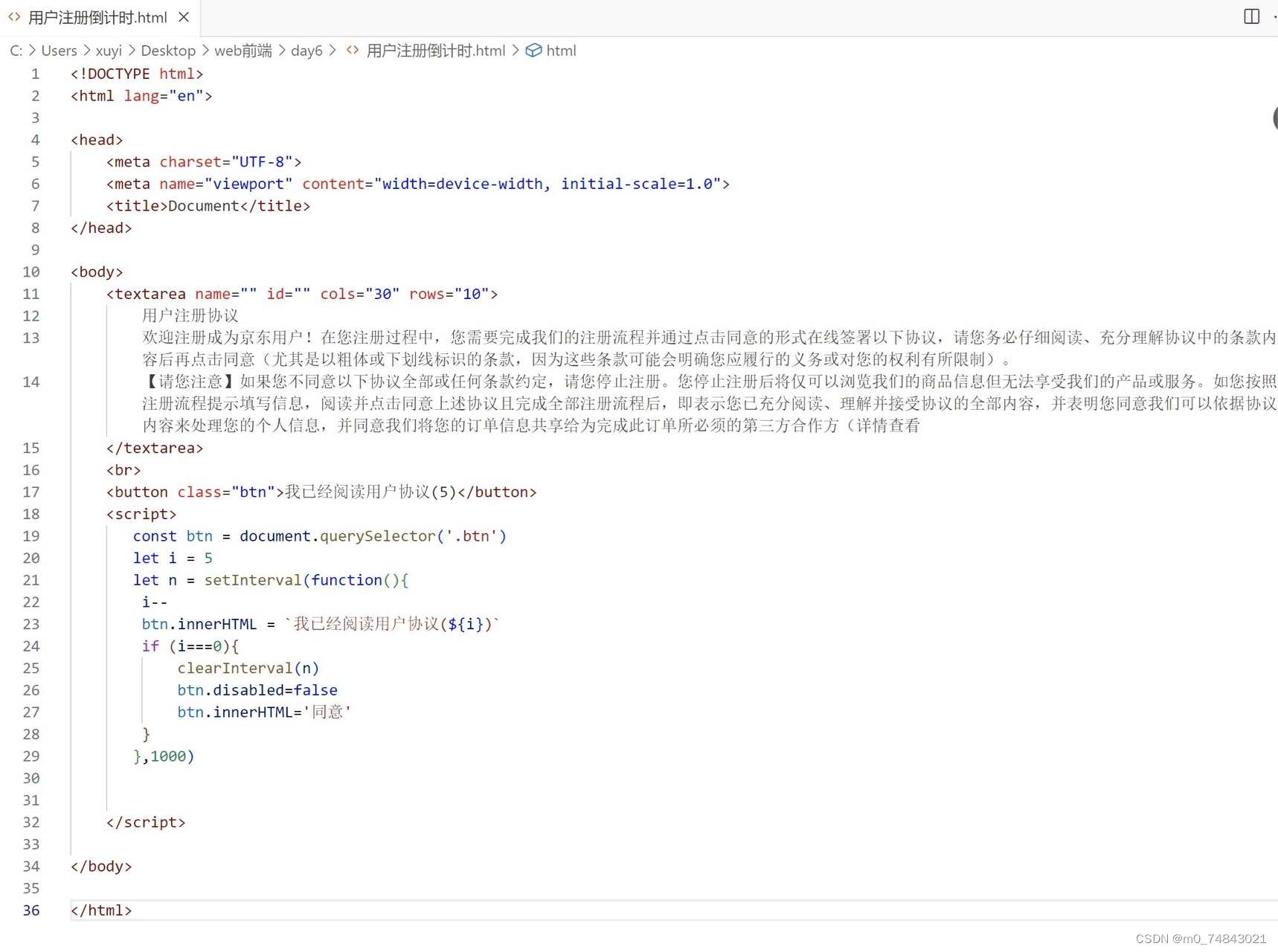Image resolution: width=1278 pixels, height=952 pixels.
Task: Click the </textarea> closing tag
Action: (155, 448)
